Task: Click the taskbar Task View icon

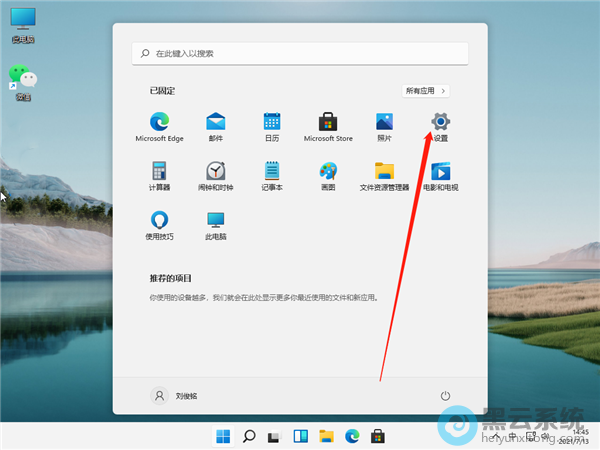Action: 274,436
